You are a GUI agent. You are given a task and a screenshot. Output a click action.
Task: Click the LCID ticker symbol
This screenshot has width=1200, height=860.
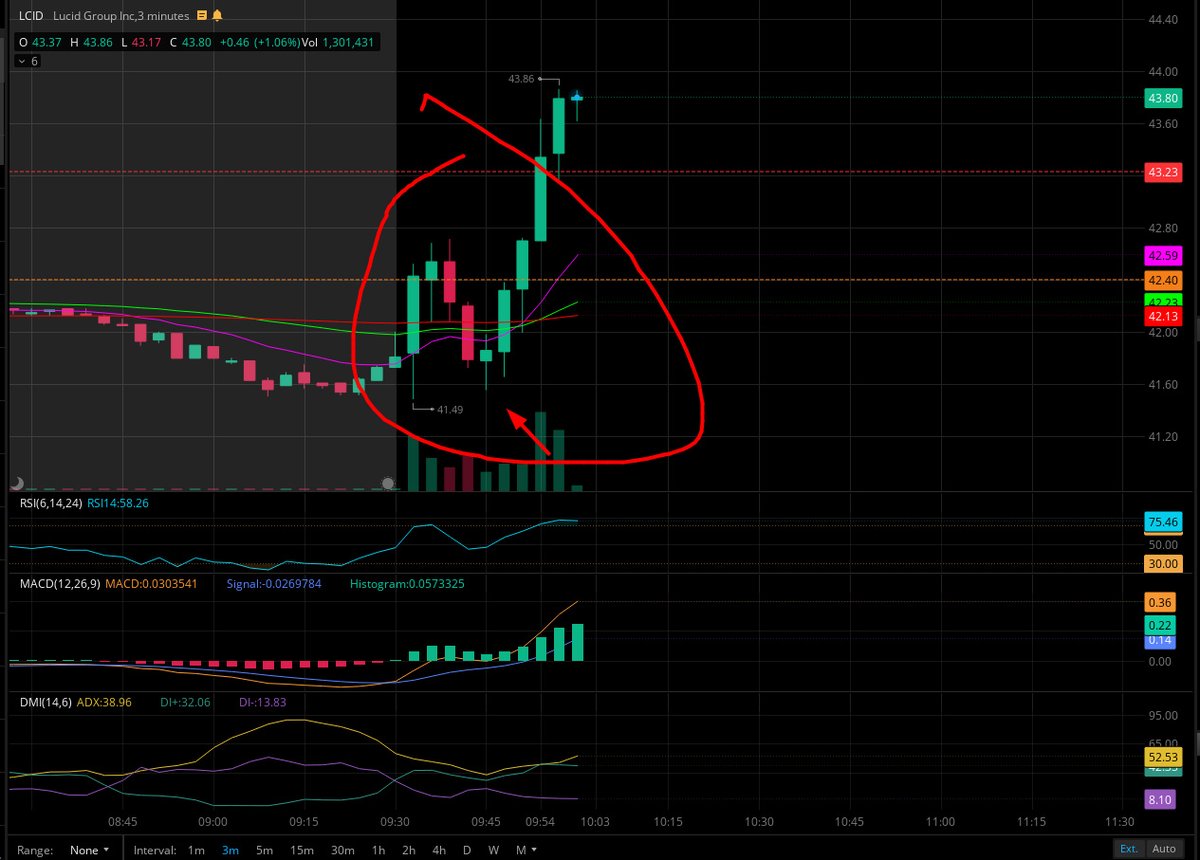coord(32,16)
